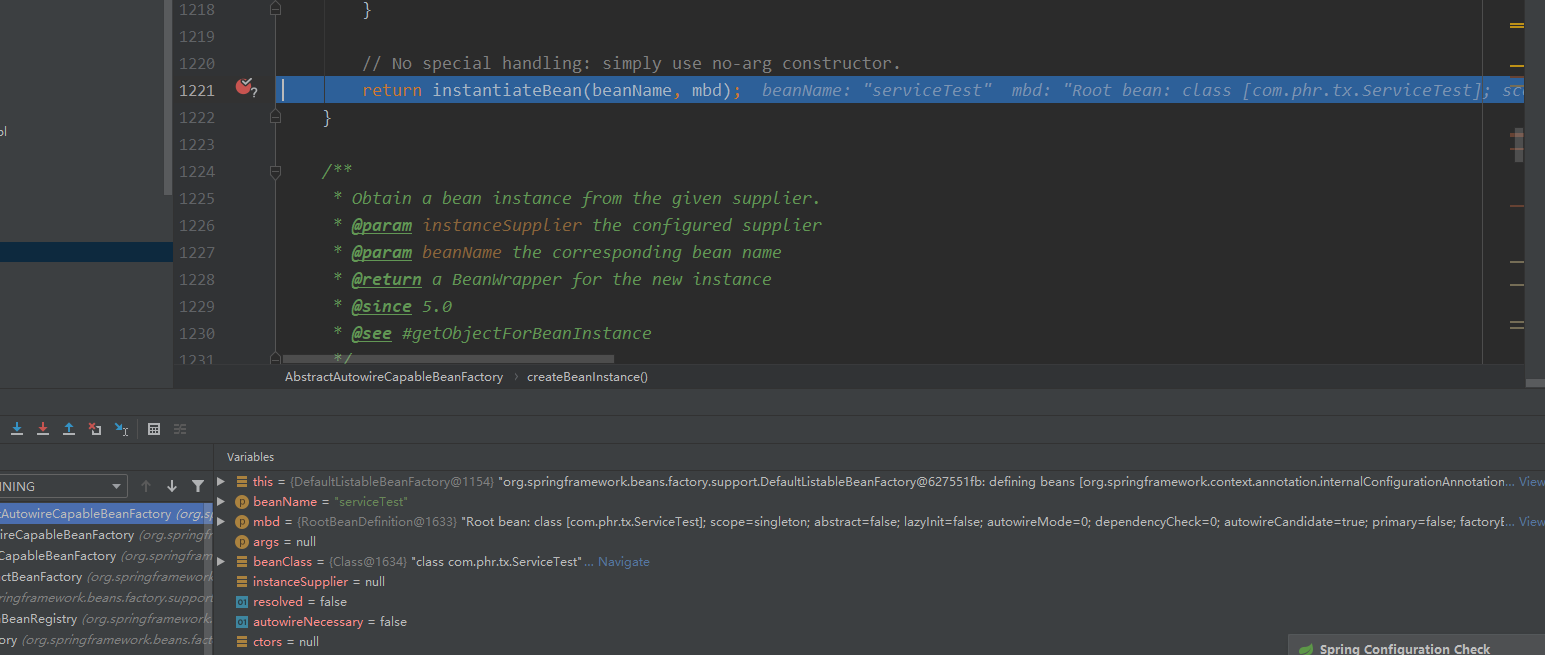Select the ctBeanFactory stack frame
The height and width of the screenshot is (655, 1545).
click(106, 577)
